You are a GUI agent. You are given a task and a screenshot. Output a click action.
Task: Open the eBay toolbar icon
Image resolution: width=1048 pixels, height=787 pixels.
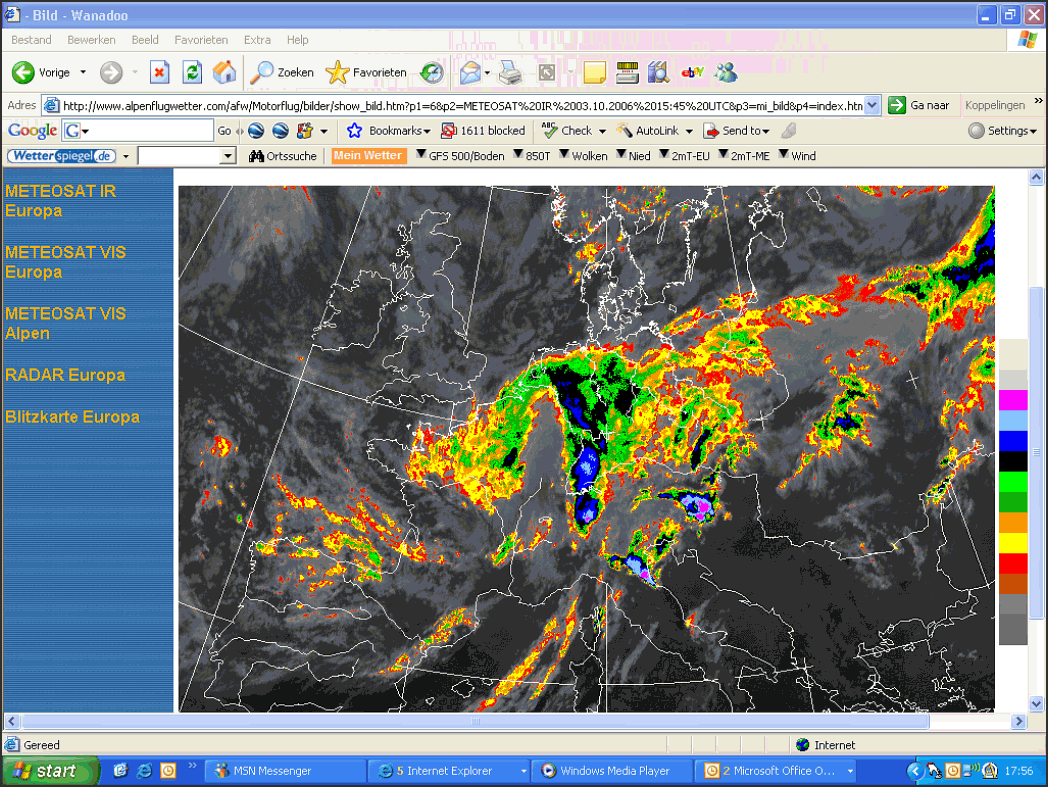[x=692, y=72]
